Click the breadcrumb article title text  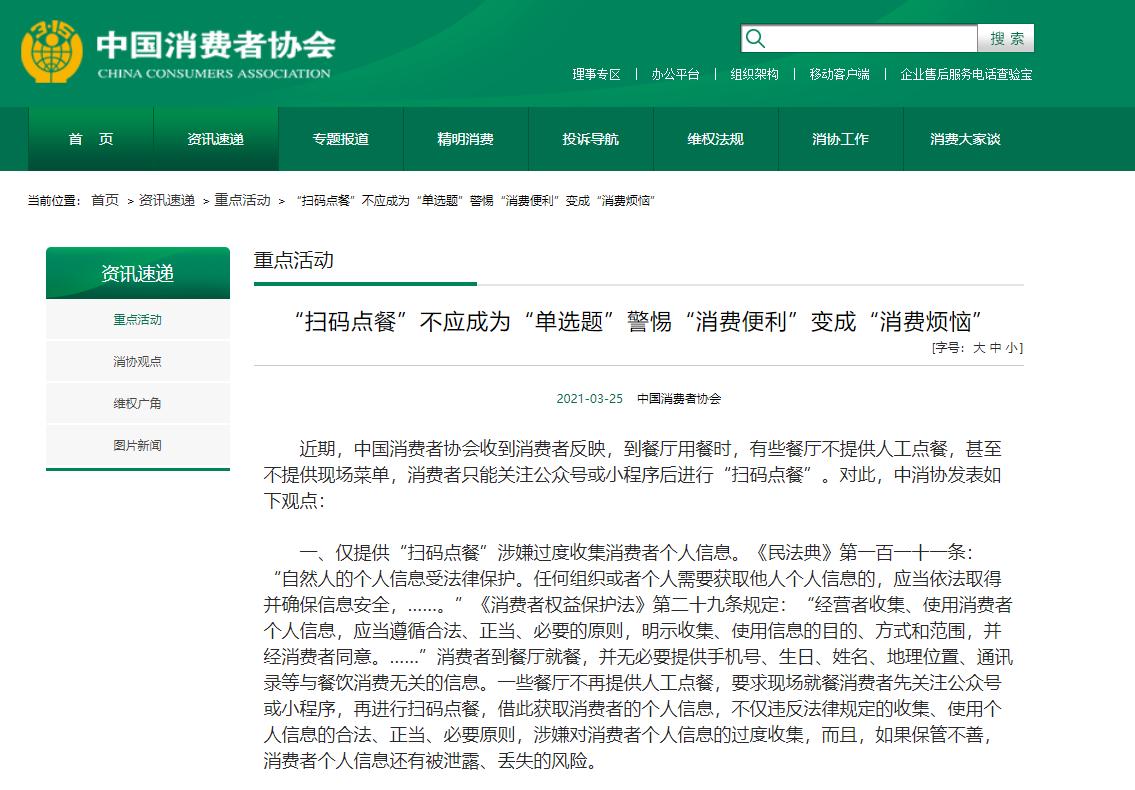[476, 201]
